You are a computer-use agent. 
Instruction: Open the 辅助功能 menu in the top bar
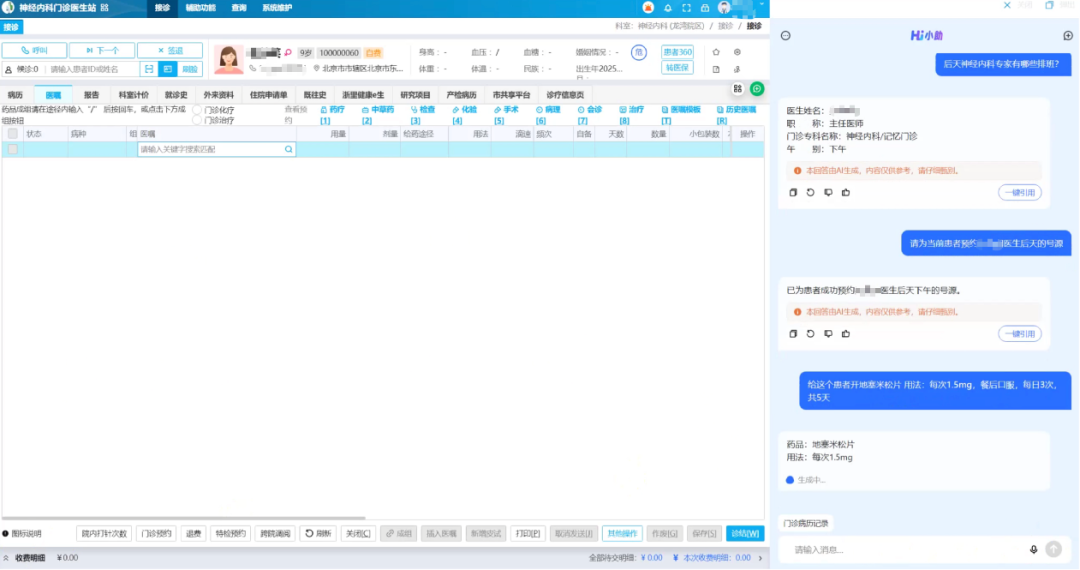[200, 8]
